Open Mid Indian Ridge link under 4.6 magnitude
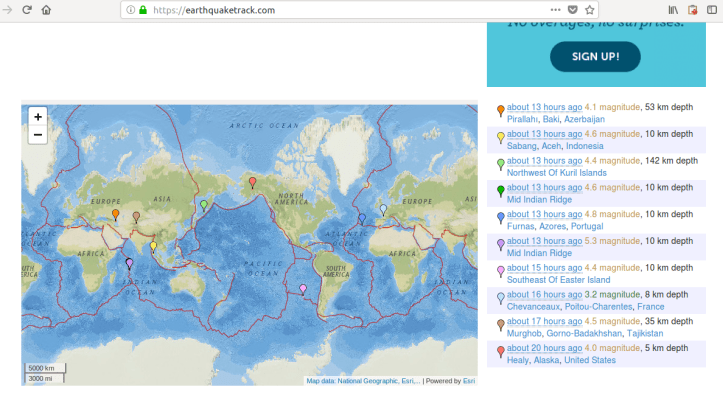The image size is (723, 393). (x=539, y=199)
